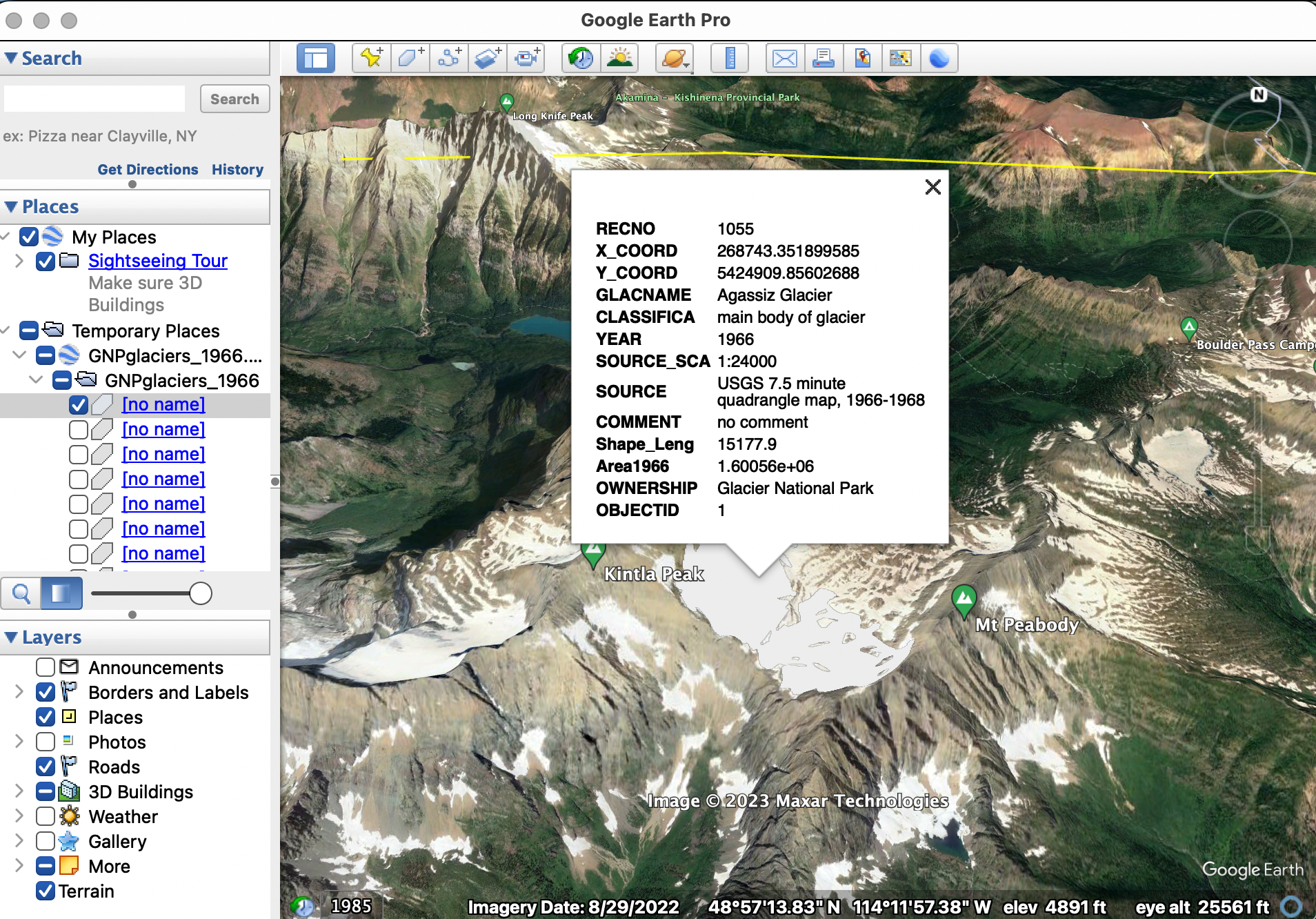Open search History
This screenshot has height=919, width=1316.
237,169
